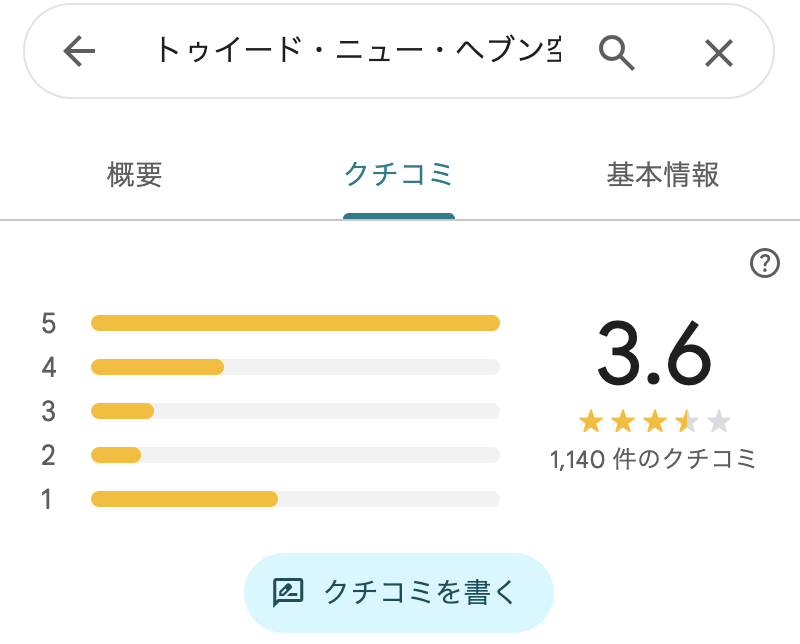800x644 pixels.
Task: Click the 3.6 average rating number
Action: coord(654,353)
